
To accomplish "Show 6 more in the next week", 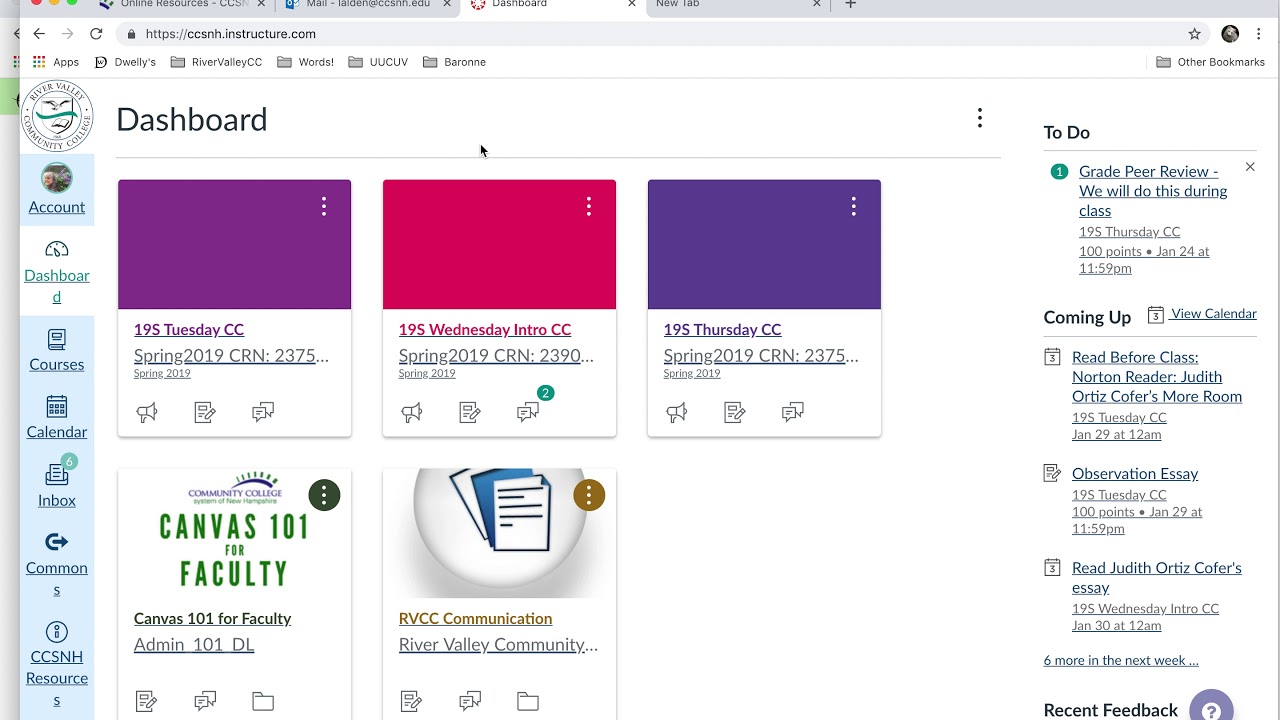I will [x=1121, y=660].
